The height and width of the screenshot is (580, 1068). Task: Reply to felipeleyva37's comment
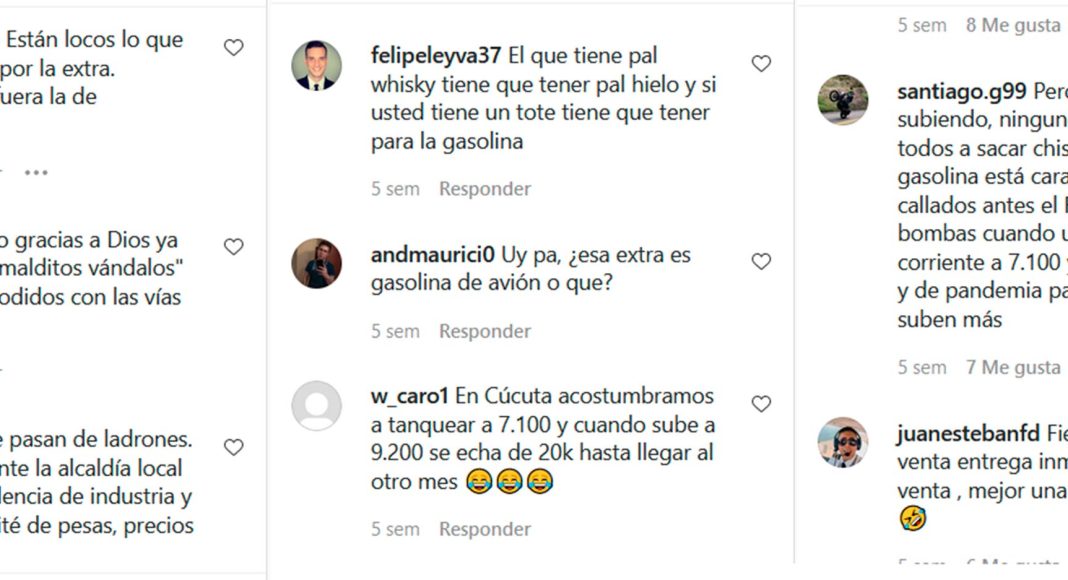485,189
